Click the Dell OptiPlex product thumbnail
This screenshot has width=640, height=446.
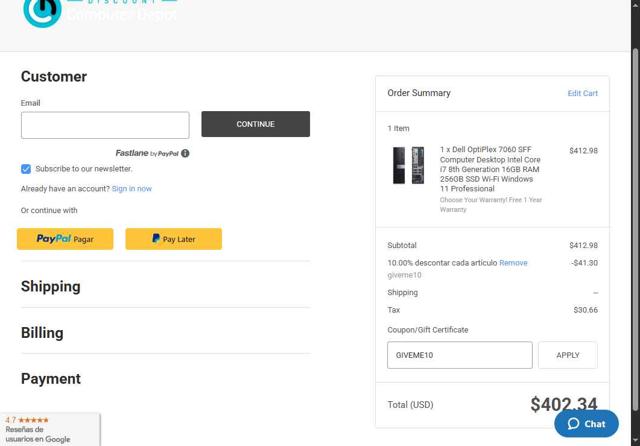point(408,165)
